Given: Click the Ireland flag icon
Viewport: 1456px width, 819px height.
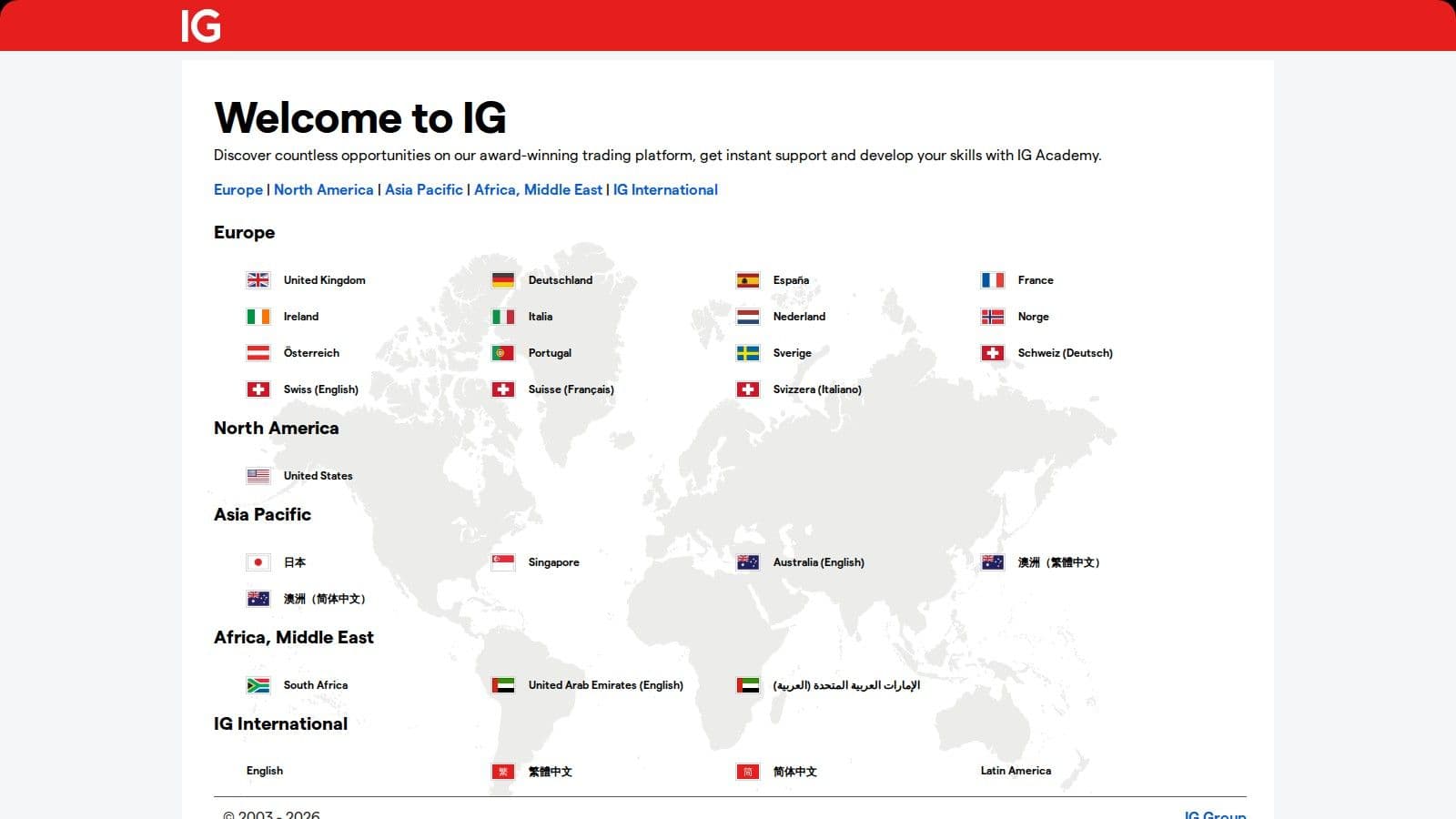Looking at the screenshot, I should coord(258,317).
